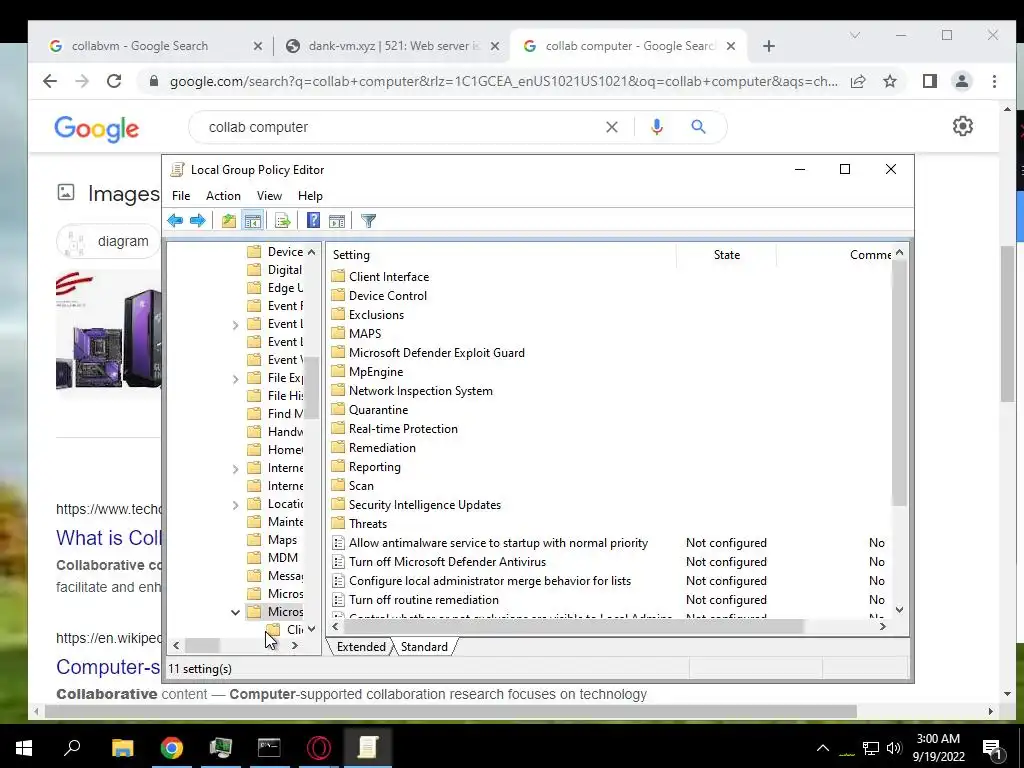The width and height of the screenshot is (1024, 768).
Task: Open Opera browser from taskbar
Action: point(319,748)
